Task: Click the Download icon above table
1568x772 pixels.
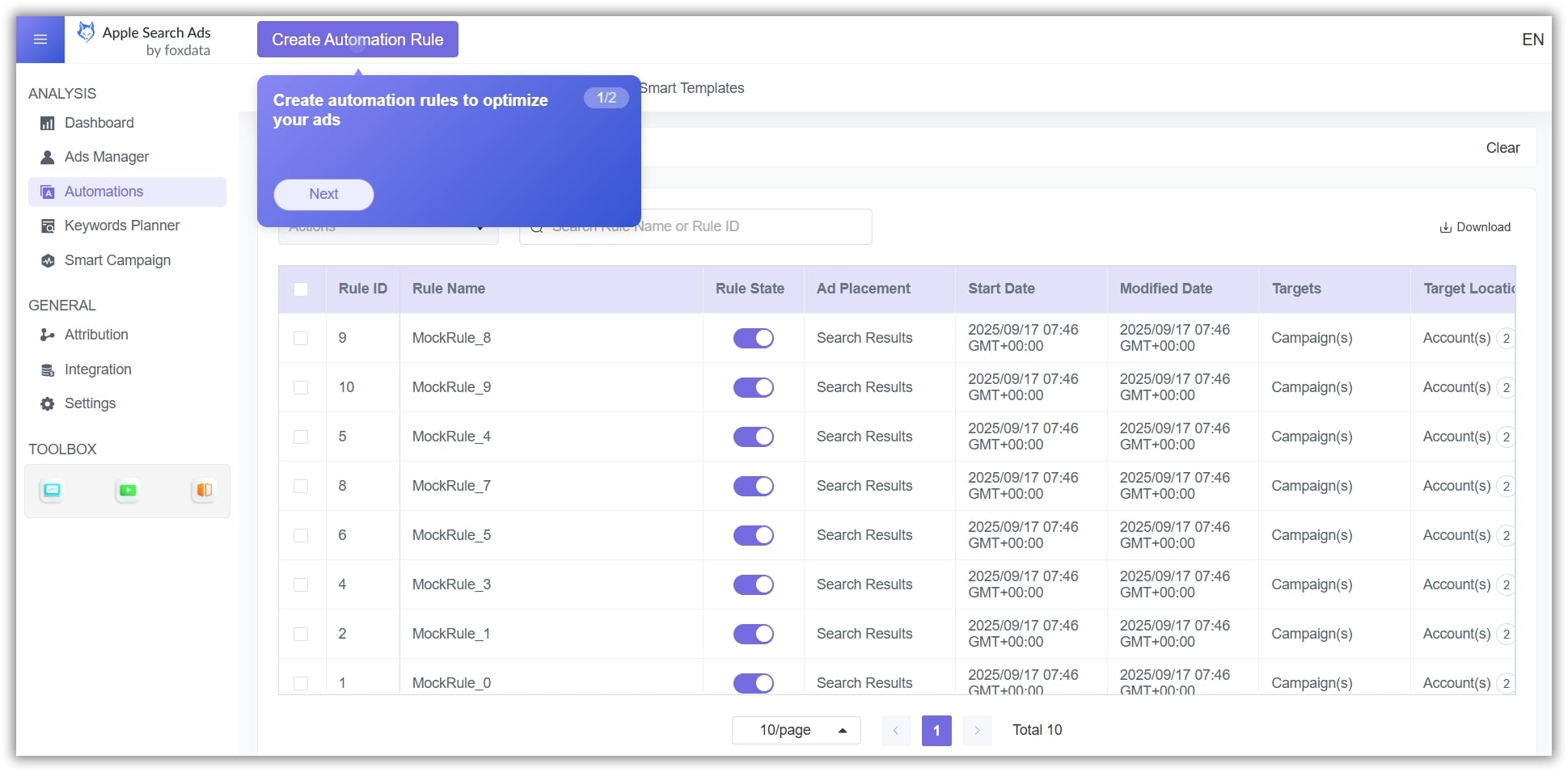Action: click(x=1445, y=228)
